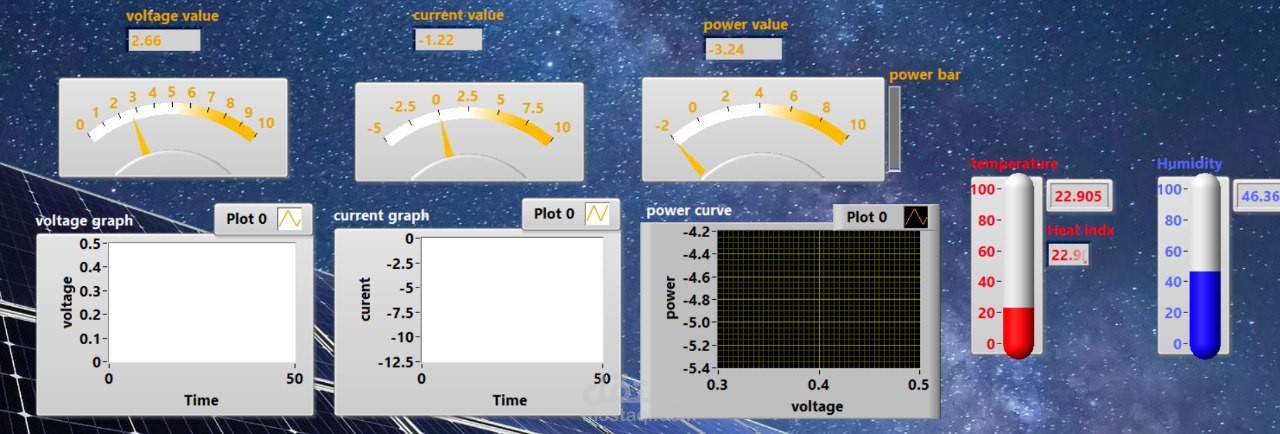Click the 'voltage value' label
Viewport: 1280px width, 434px height.
coord(172,16)
